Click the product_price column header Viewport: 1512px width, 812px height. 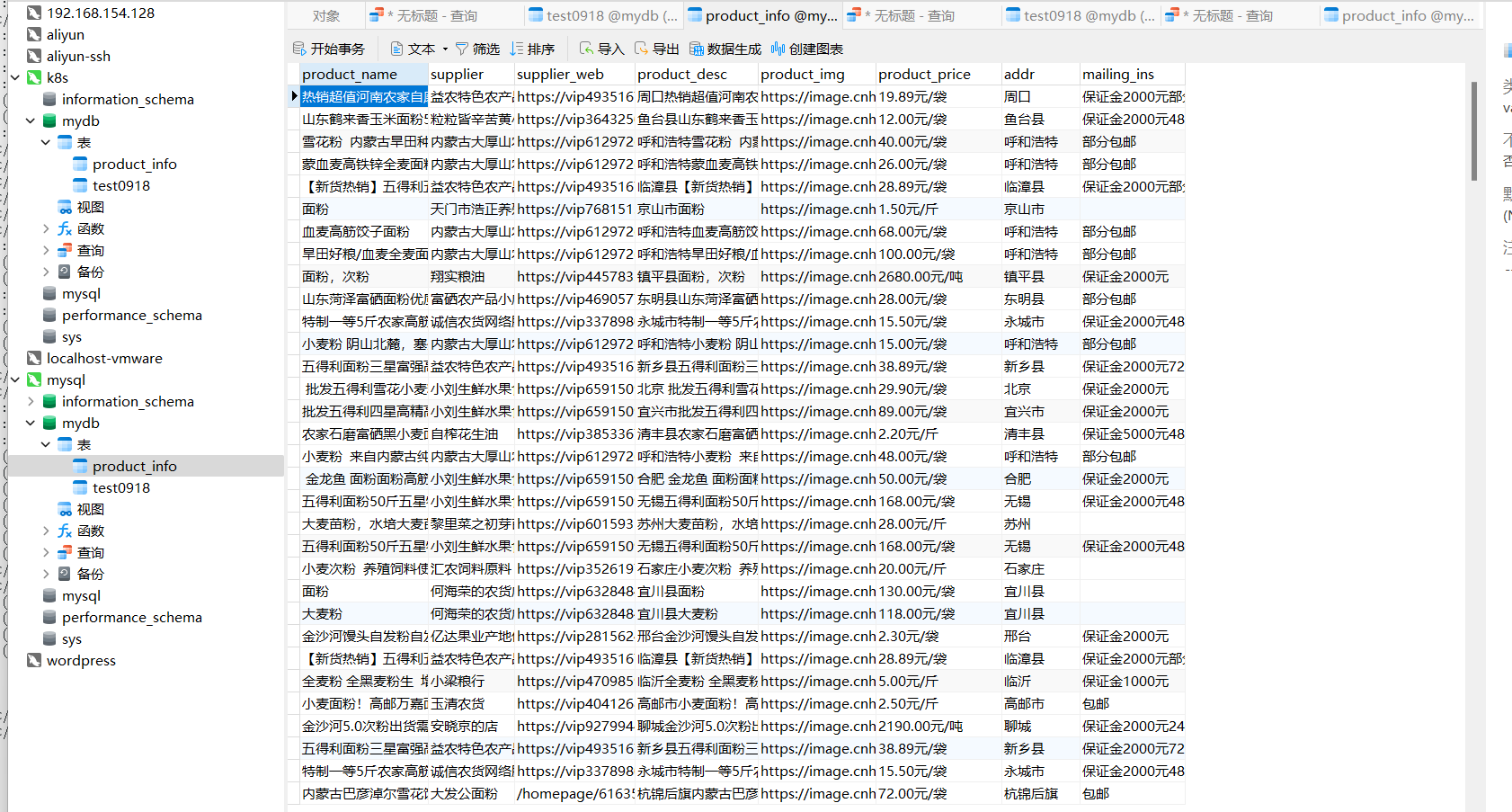pos(938,74)
